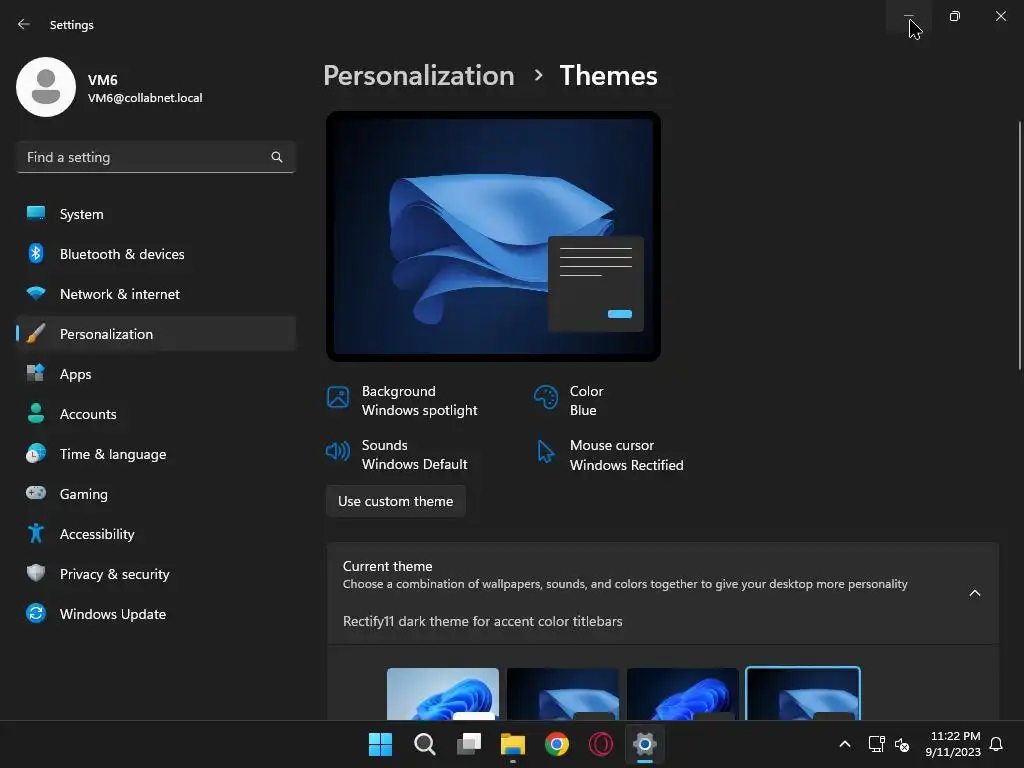Click the muted volume tray icon
Viewport: 1024px width, 768px height.
[x=902, y=744]
